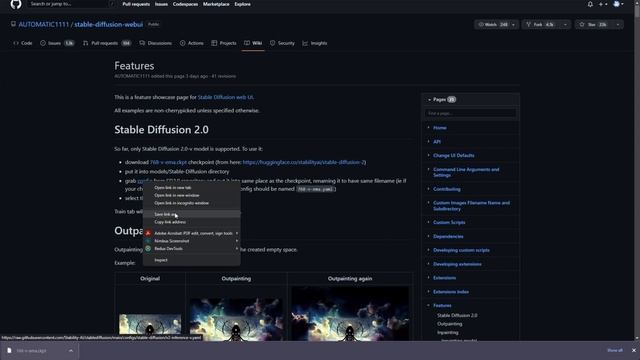
Task: Click Show all in downloads bar
Action: point(615,350)
